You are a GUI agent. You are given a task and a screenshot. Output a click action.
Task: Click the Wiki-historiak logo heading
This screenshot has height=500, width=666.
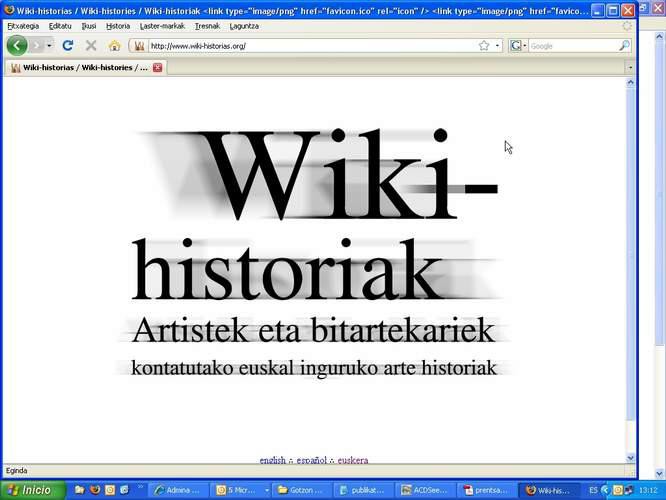point(314,215)
